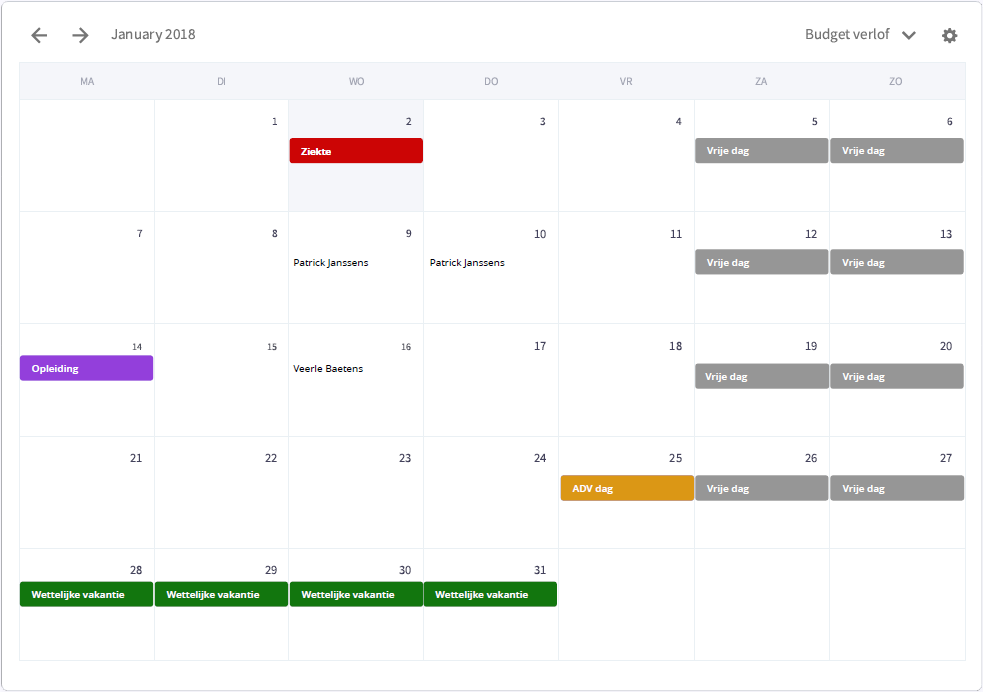Open Vrije dag event on Saturday 12

(762, 262)
